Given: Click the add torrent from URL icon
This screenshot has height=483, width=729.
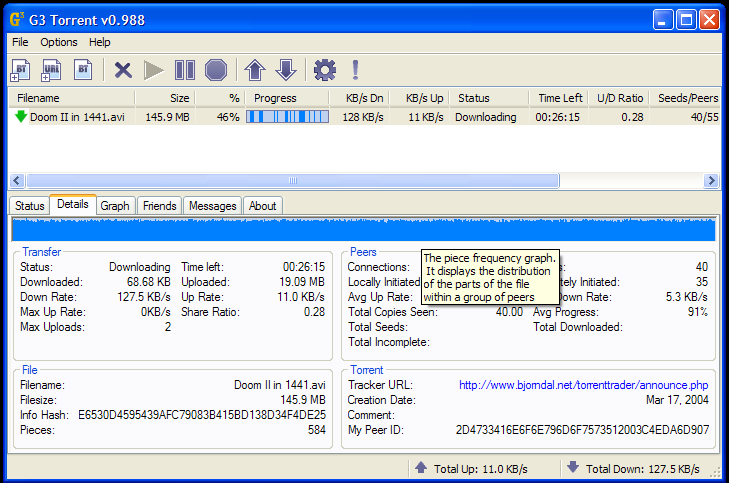Looking at the screenshot, I should (x=52, y=70).
